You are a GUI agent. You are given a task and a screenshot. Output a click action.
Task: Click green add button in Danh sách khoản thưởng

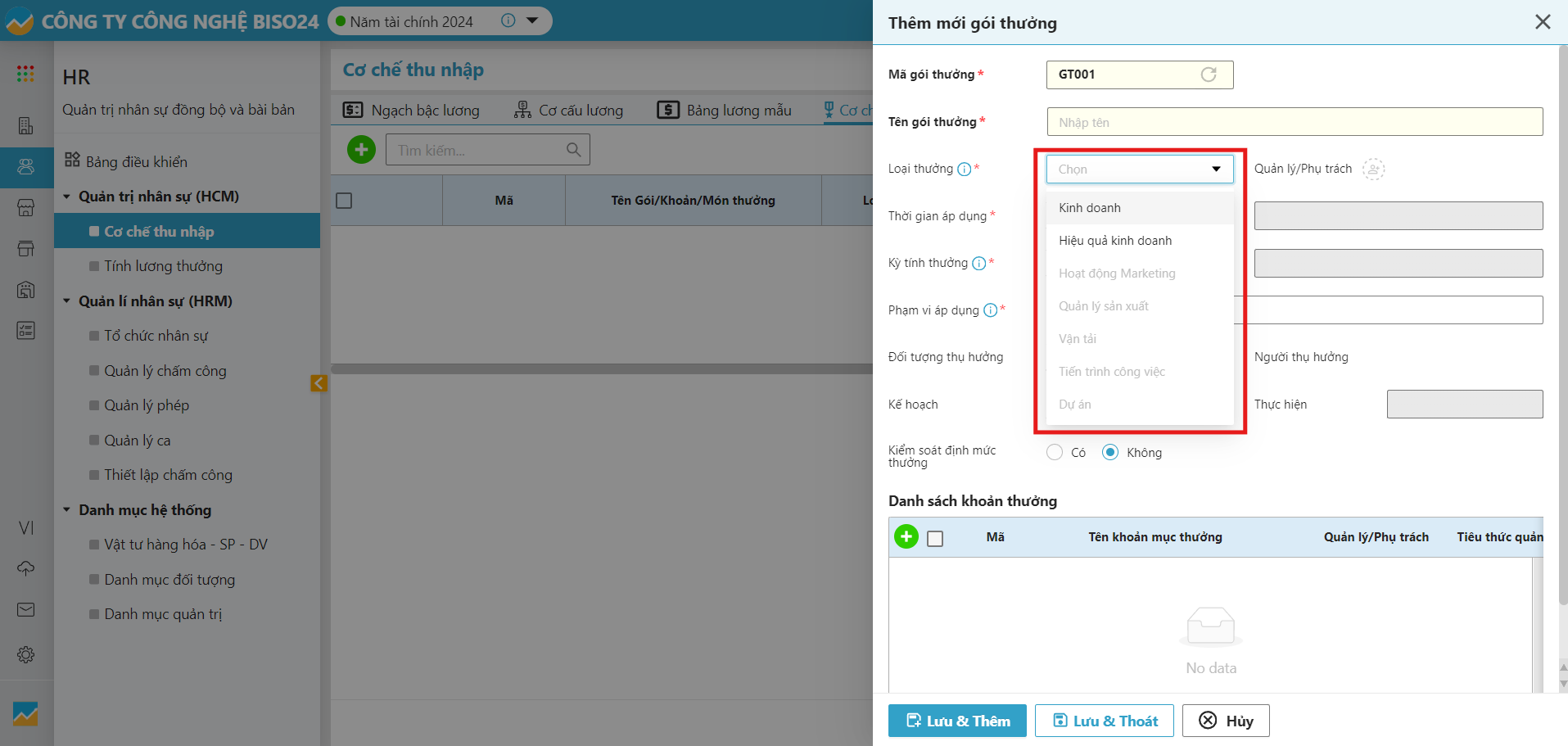(906, 537)
